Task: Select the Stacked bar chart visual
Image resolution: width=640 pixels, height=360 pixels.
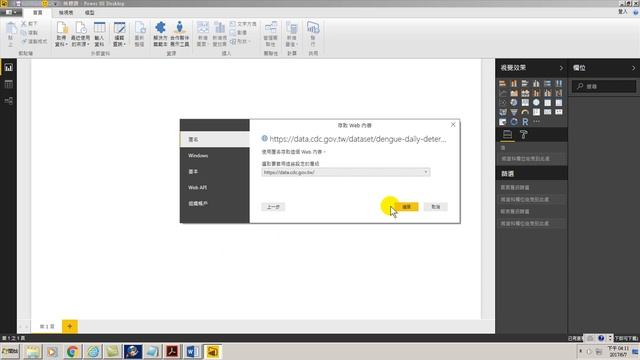Action: coord(502,84)
